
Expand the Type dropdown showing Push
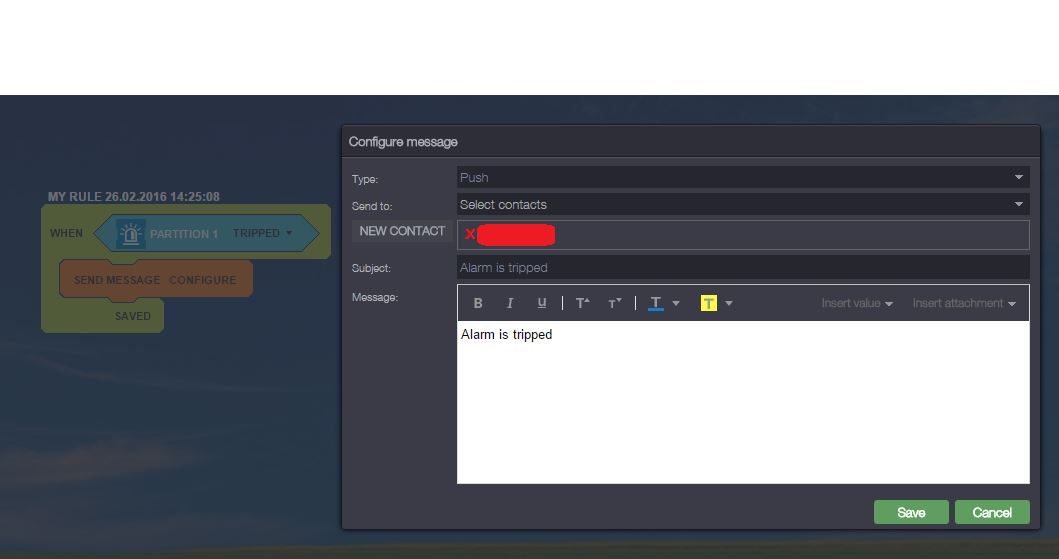1018,177
